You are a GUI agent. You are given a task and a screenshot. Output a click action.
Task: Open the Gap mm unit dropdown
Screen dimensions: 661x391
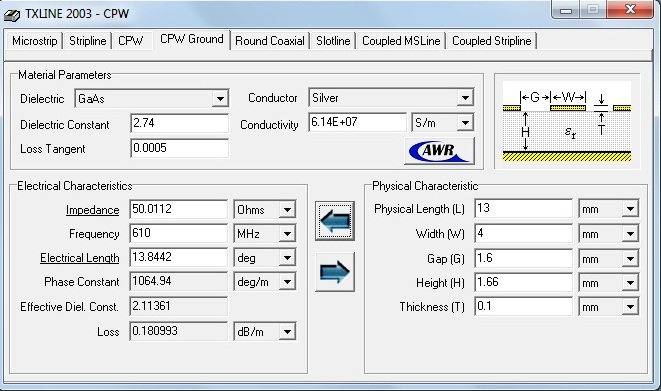(x=609, y=258)
